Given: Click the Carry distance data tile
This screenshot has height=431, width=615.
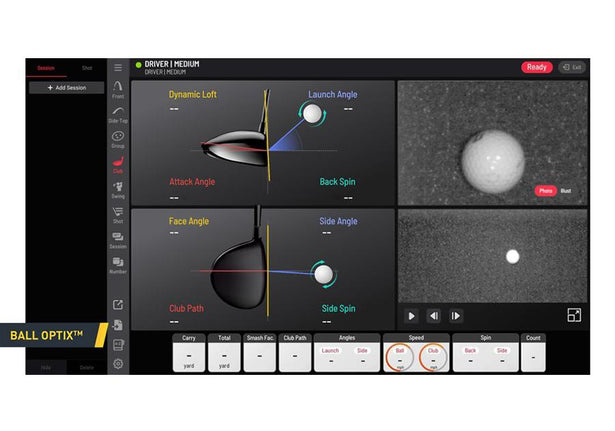Looking at the screenshot, I should point(188,353).
